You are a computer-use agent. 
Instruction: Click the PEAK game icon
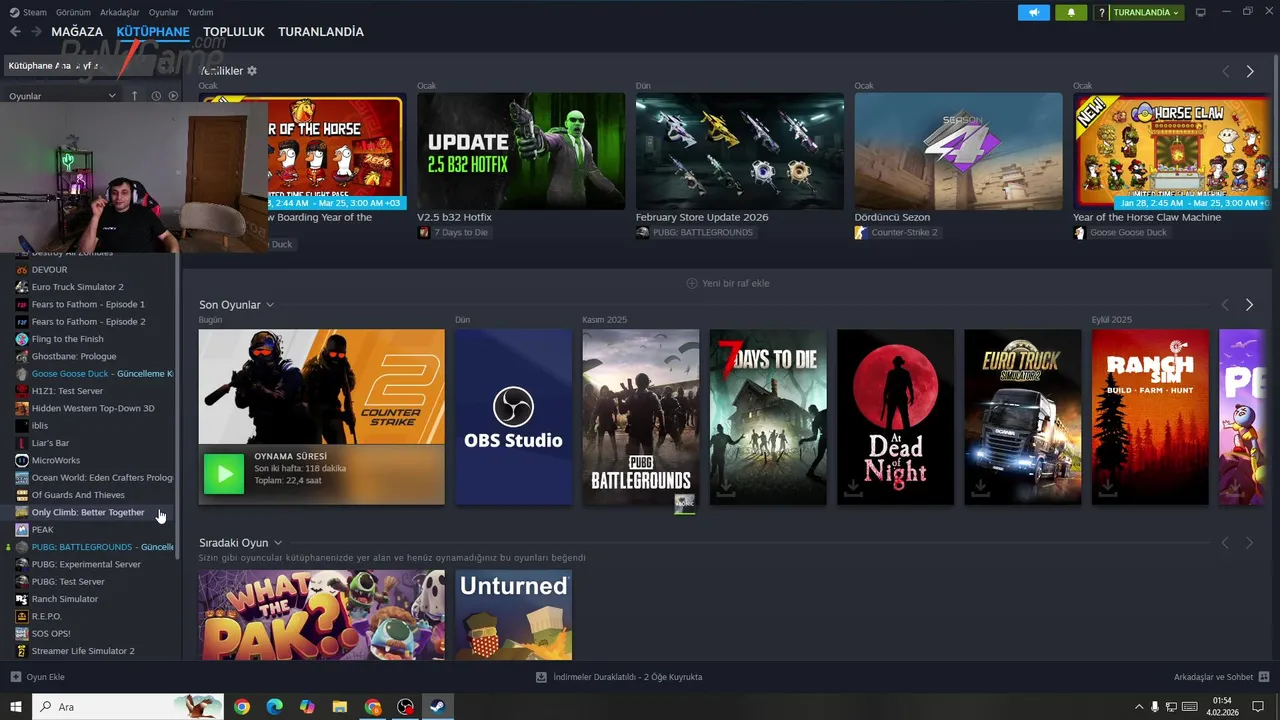(22, 529)
